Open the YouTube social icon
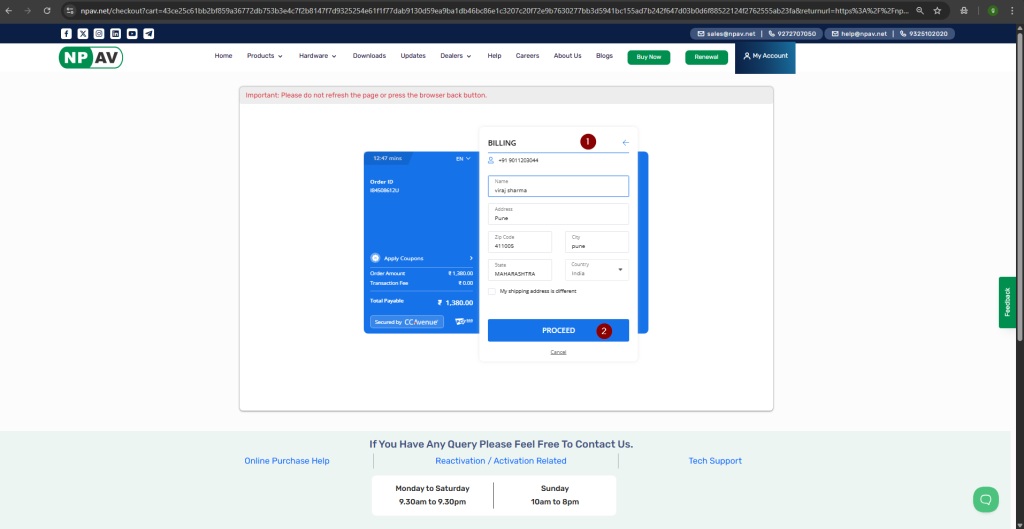 tap(132, 33)
